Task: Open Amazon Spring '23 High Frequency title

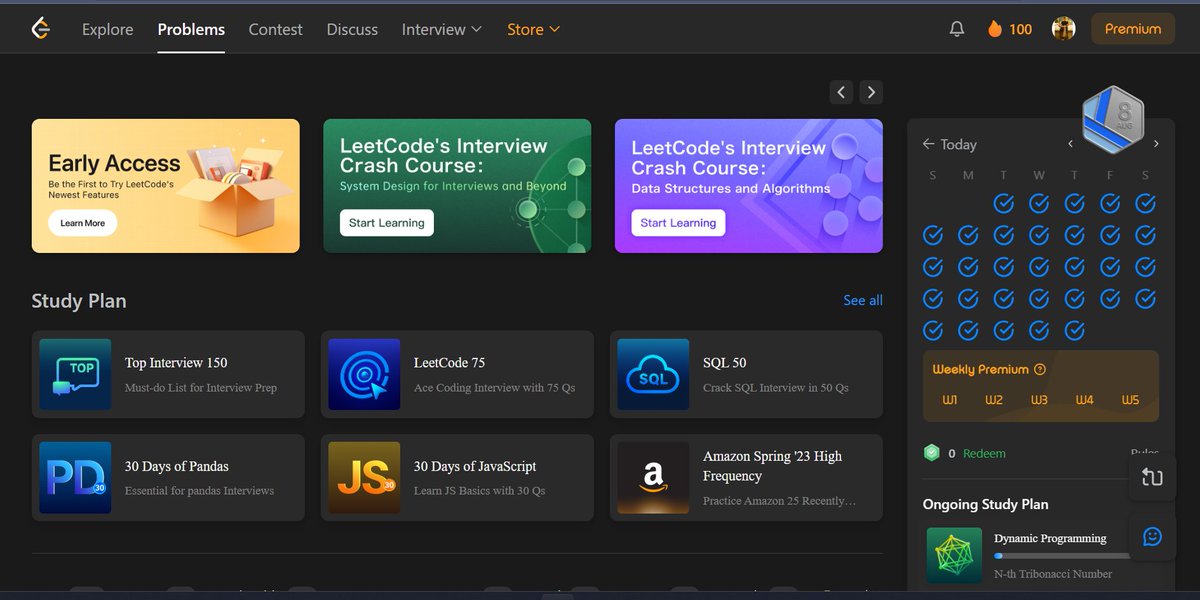Action: (x=772, y=466)
